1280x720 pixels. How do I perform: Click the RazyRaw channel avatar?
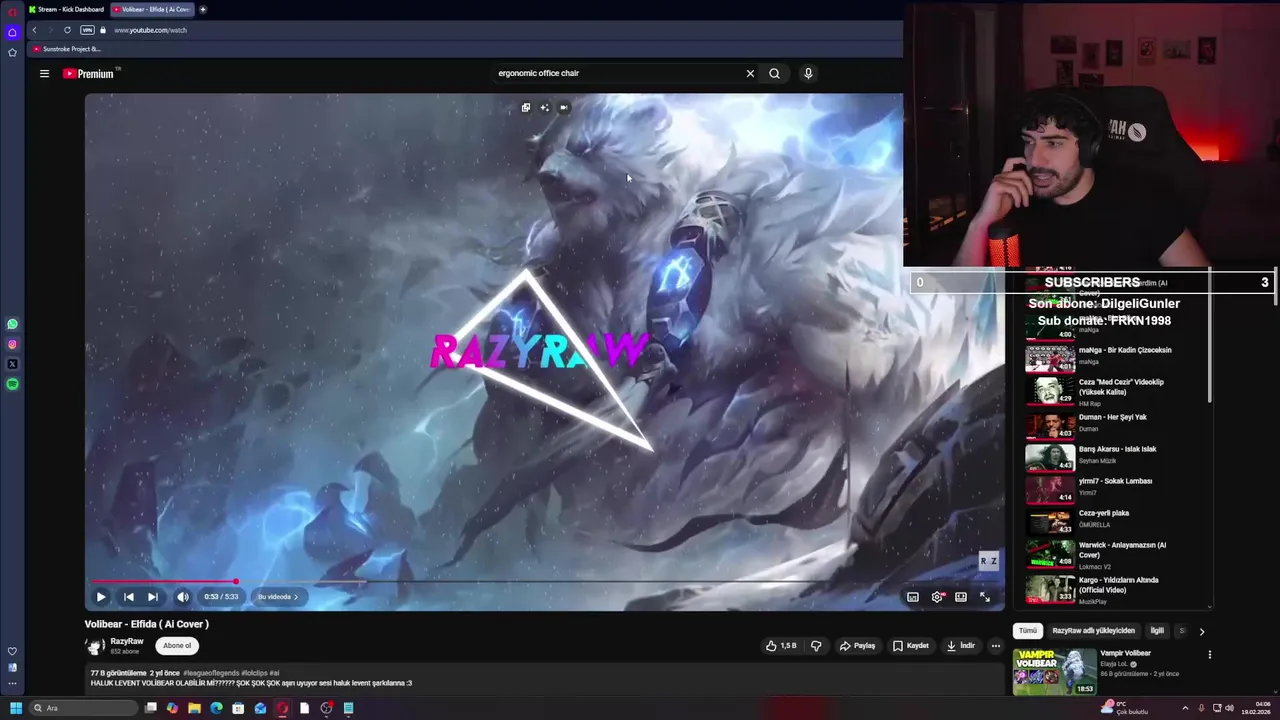click(x=95, y=646)
